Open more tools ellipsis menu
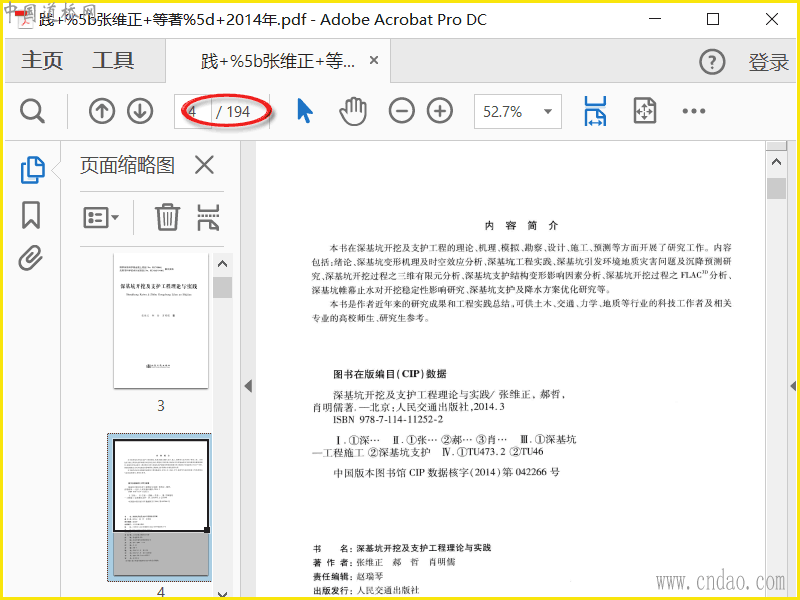800x600 pixels. point(693,111)
